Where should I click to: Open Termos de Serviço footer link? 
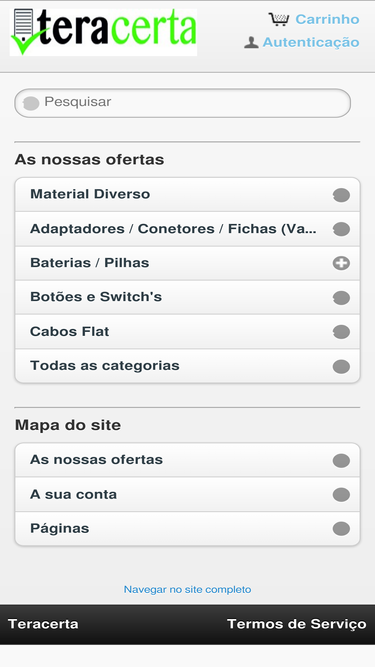click(296, 624)
